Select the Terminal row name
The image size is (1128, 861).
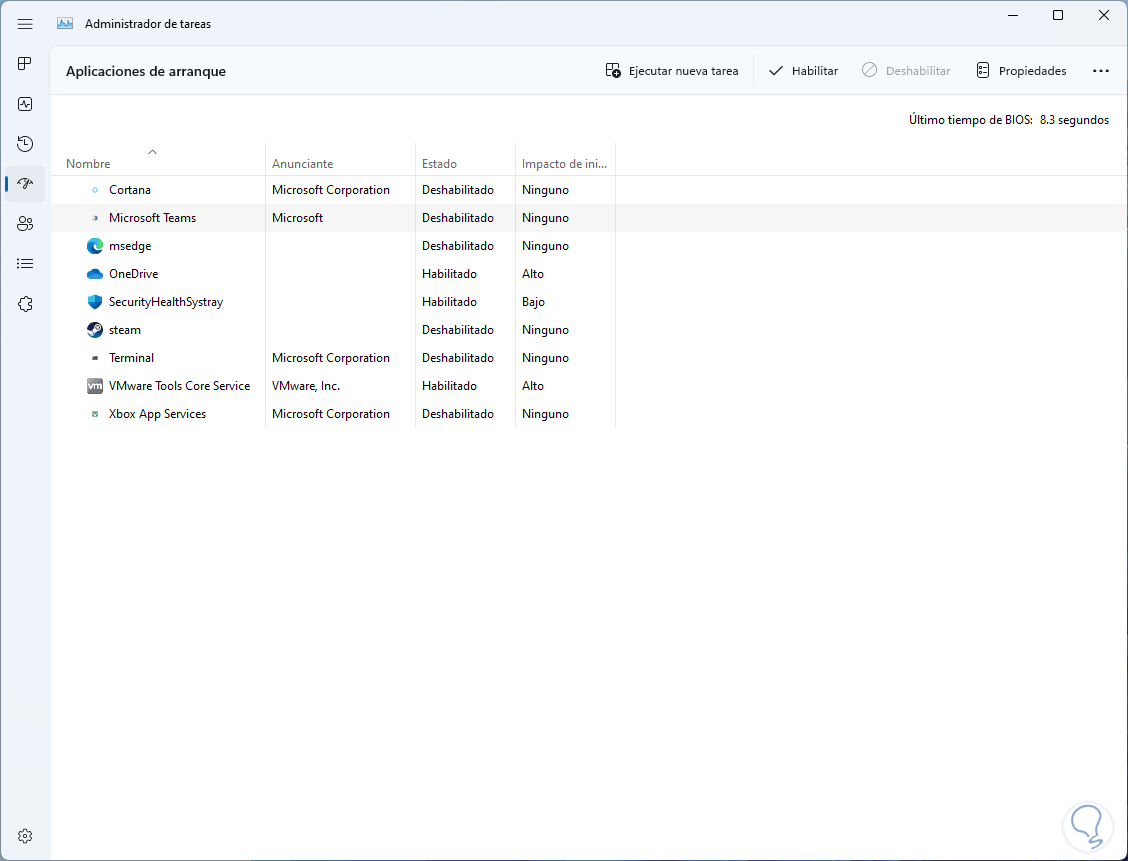pyautogui.click(x=131, y=358)
